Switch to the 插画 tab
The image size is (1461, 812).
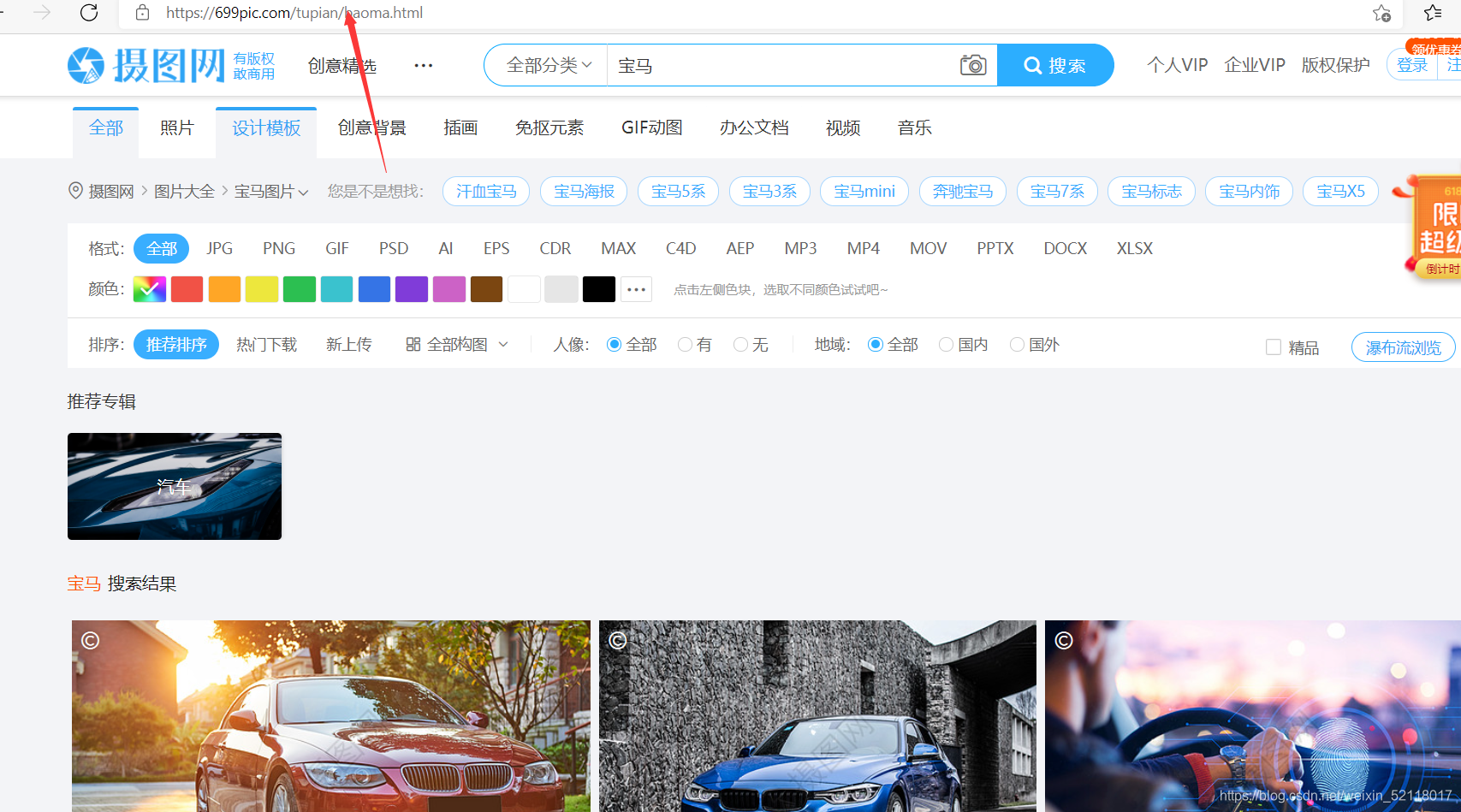460,128
